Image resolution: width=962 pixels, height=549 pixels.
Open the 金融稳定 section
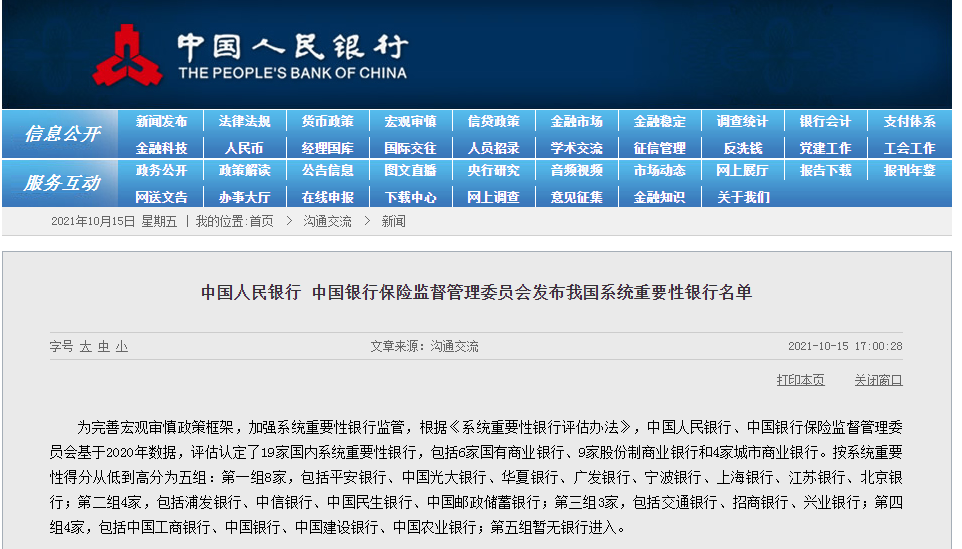click(660, 121)
